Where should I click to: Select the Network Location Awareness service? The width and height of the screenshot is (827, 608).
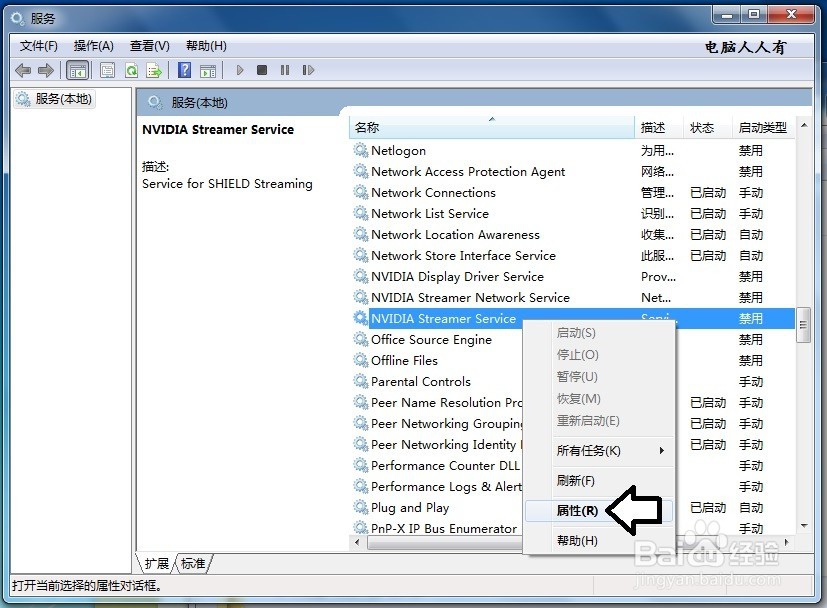572,235
